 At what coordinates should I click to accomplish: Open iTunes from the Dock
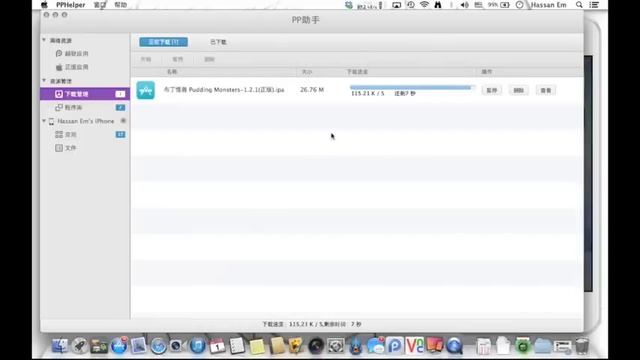click(197, 346)
